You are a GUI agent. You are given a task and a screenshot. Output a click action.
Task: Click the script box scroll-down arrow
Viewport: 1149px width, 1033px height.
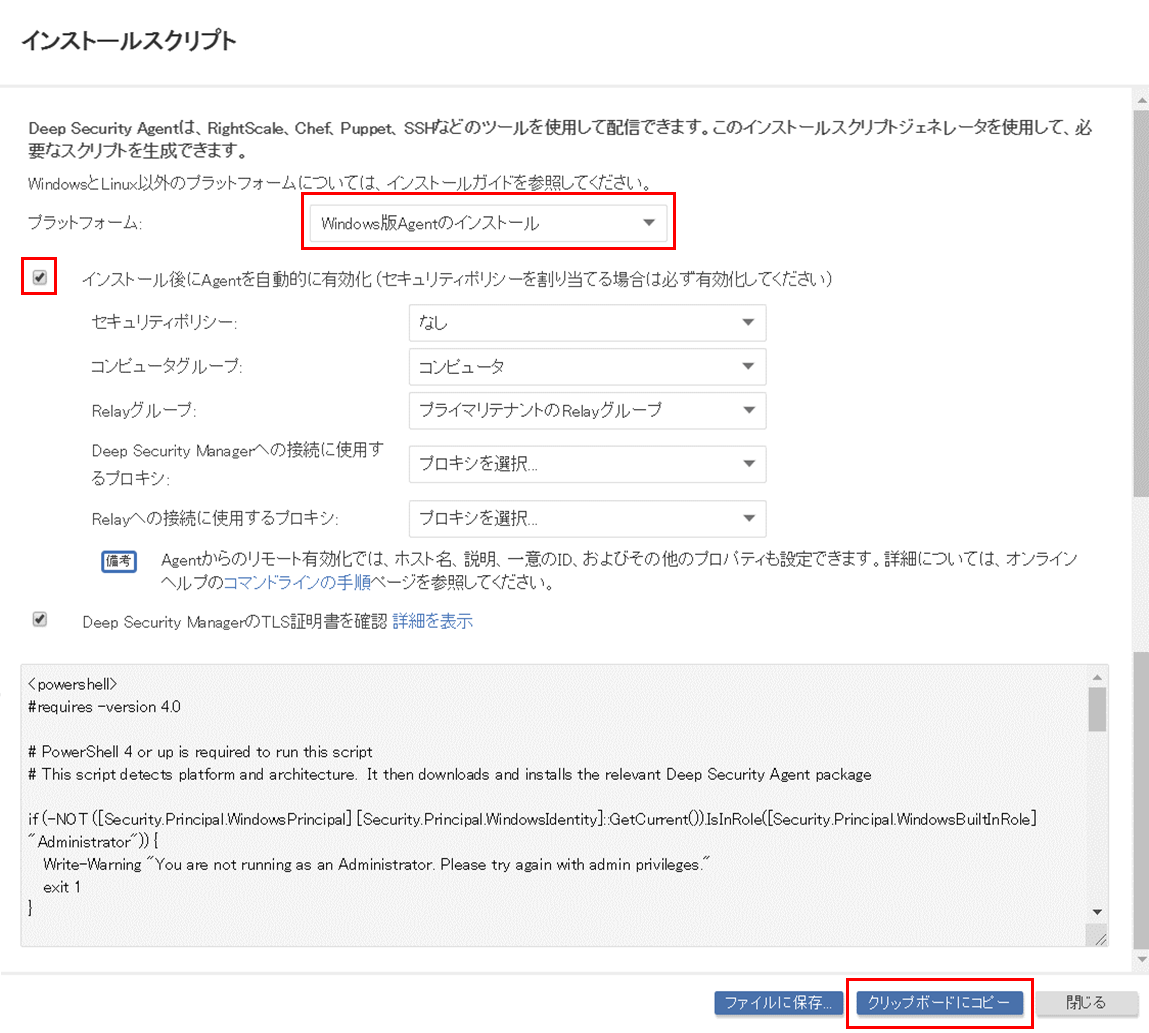[x=1097, y=912]
